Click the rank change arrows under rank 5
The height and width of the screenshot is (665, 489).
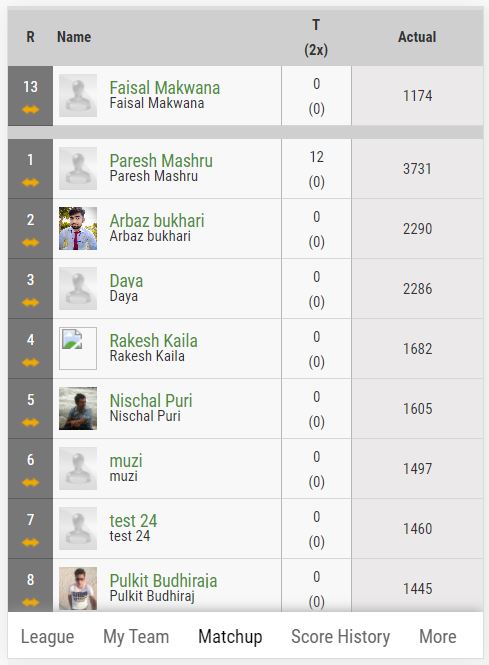click(x=31, y=423)
